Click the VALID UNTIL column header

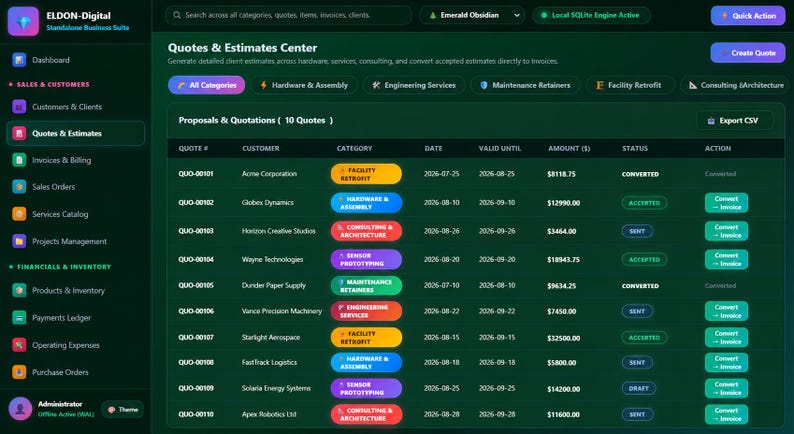pos(500,148)
